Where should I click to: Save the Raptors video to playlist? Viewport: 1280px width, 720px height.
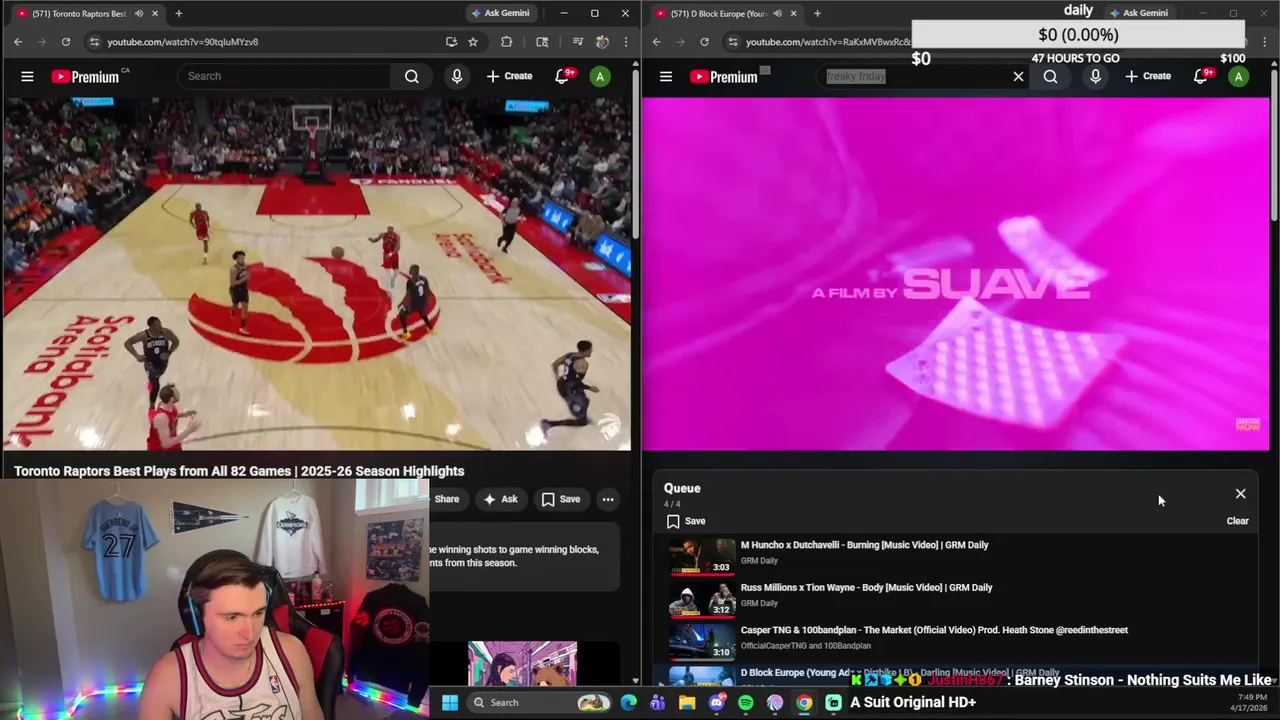[561, 499]
